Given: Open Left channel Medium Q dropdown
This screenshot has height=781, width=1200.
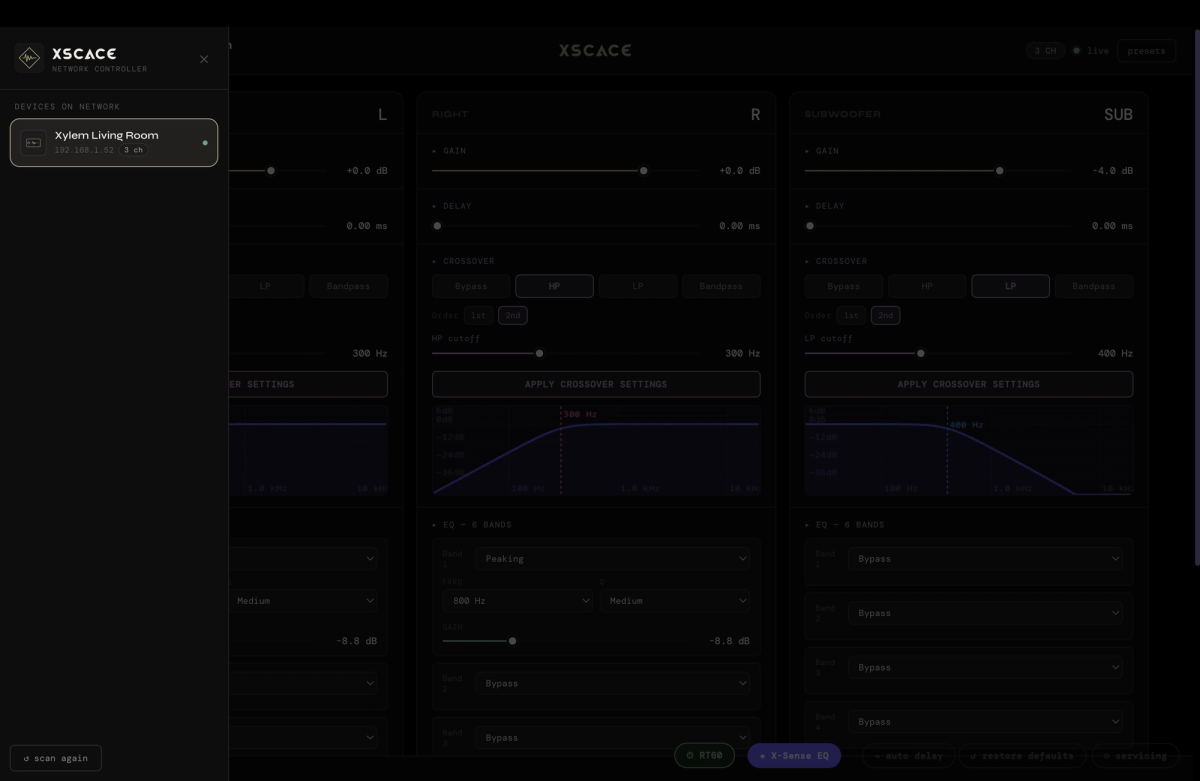Looking at the screenshot, I should [x=303, y=601].
